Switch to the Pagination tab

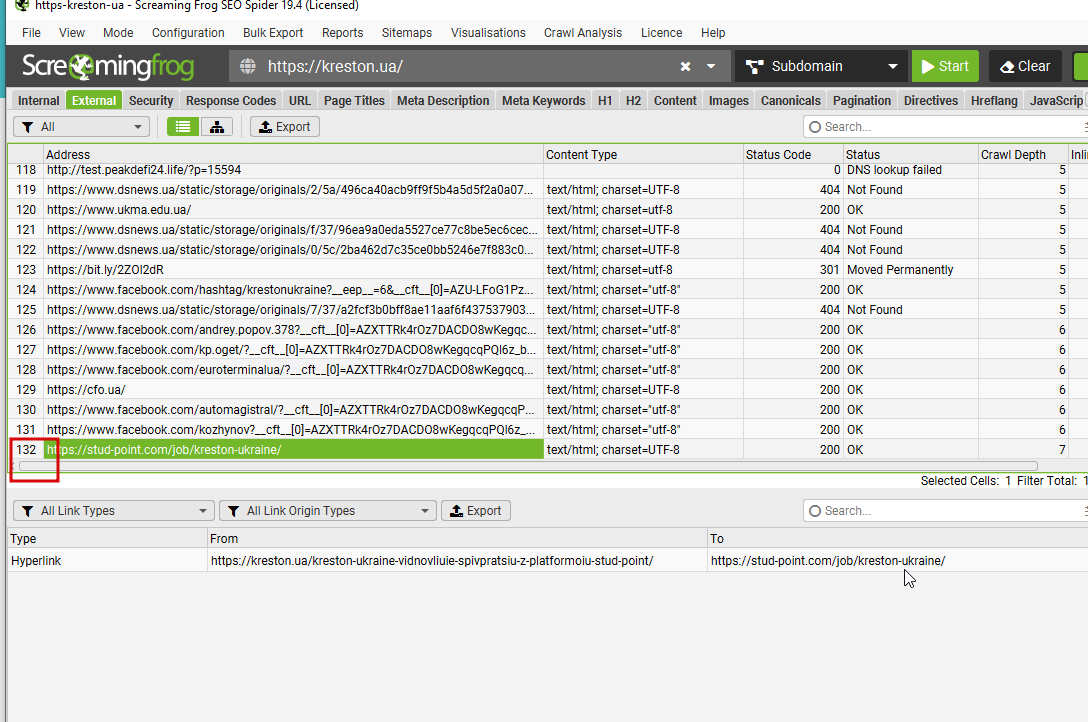862,101
